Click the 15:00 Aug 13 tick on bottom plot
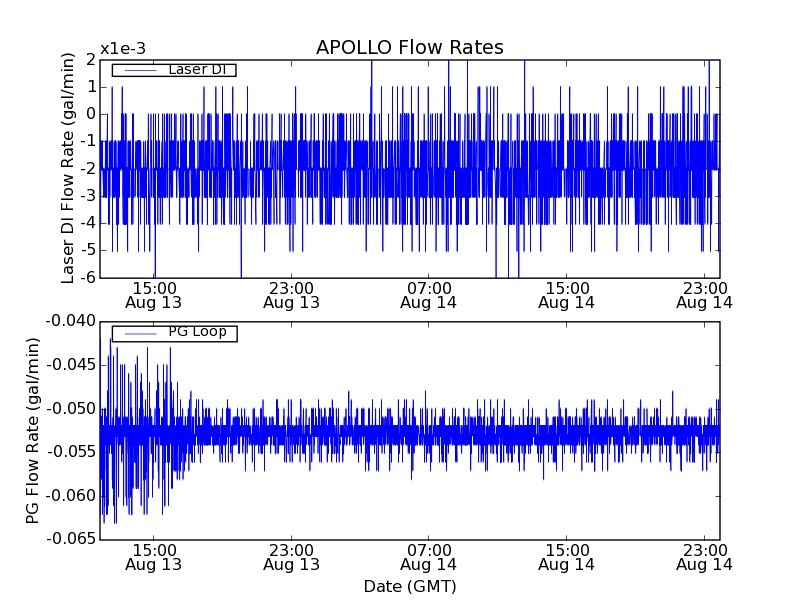800x600 pixels. (x=154, y=557)
